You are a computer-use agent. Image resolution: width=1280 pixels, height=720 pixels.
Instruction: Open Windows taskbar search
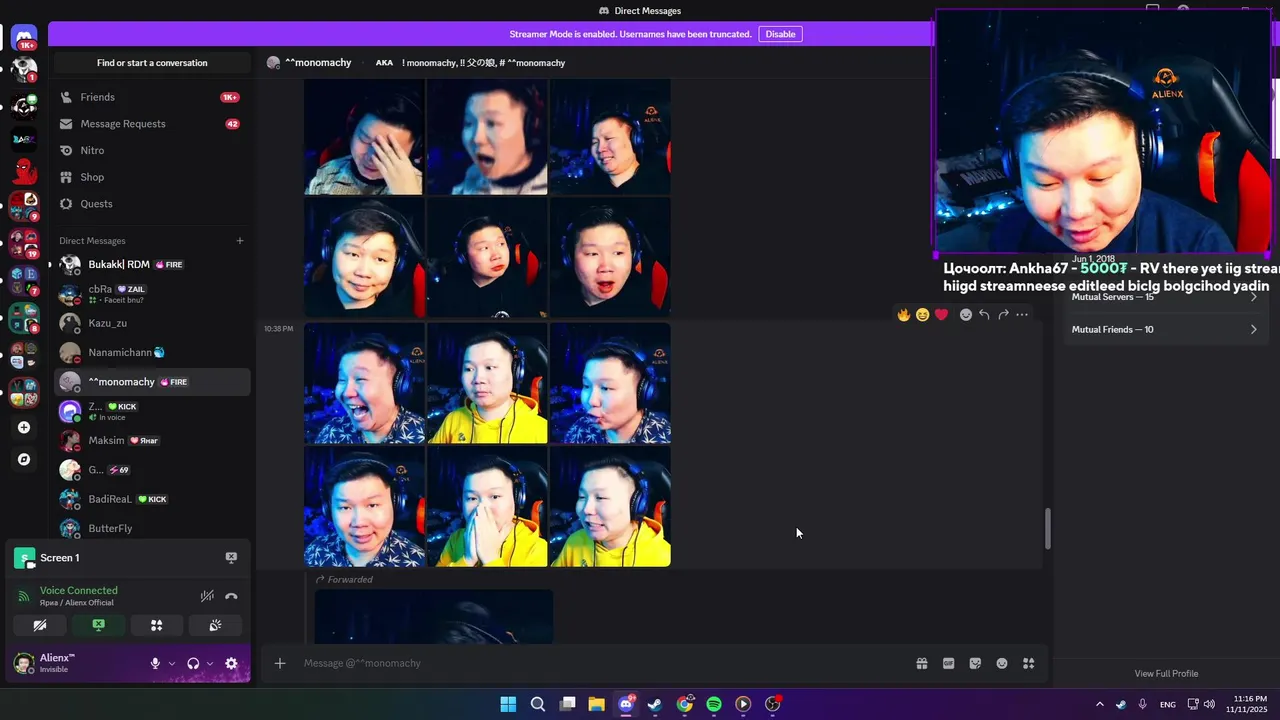pyautogui.click(x=538, y=704)
